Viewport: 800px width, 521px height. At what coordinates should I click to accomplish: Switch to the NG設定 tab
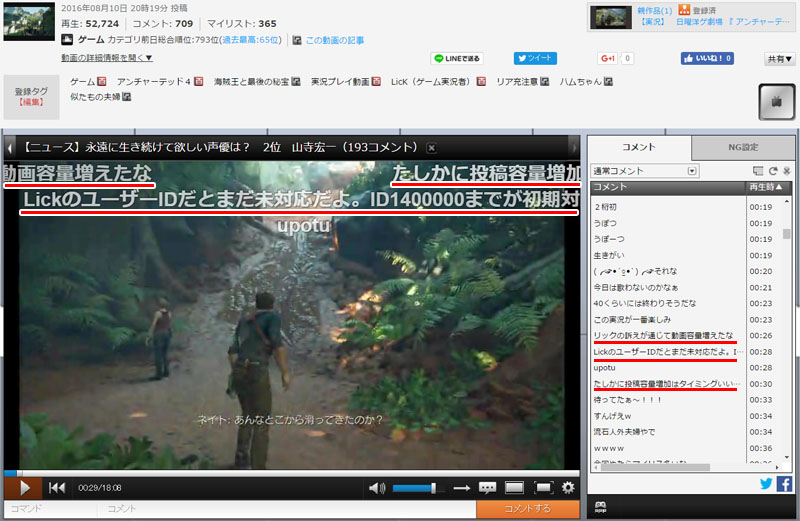pos(743,147)
